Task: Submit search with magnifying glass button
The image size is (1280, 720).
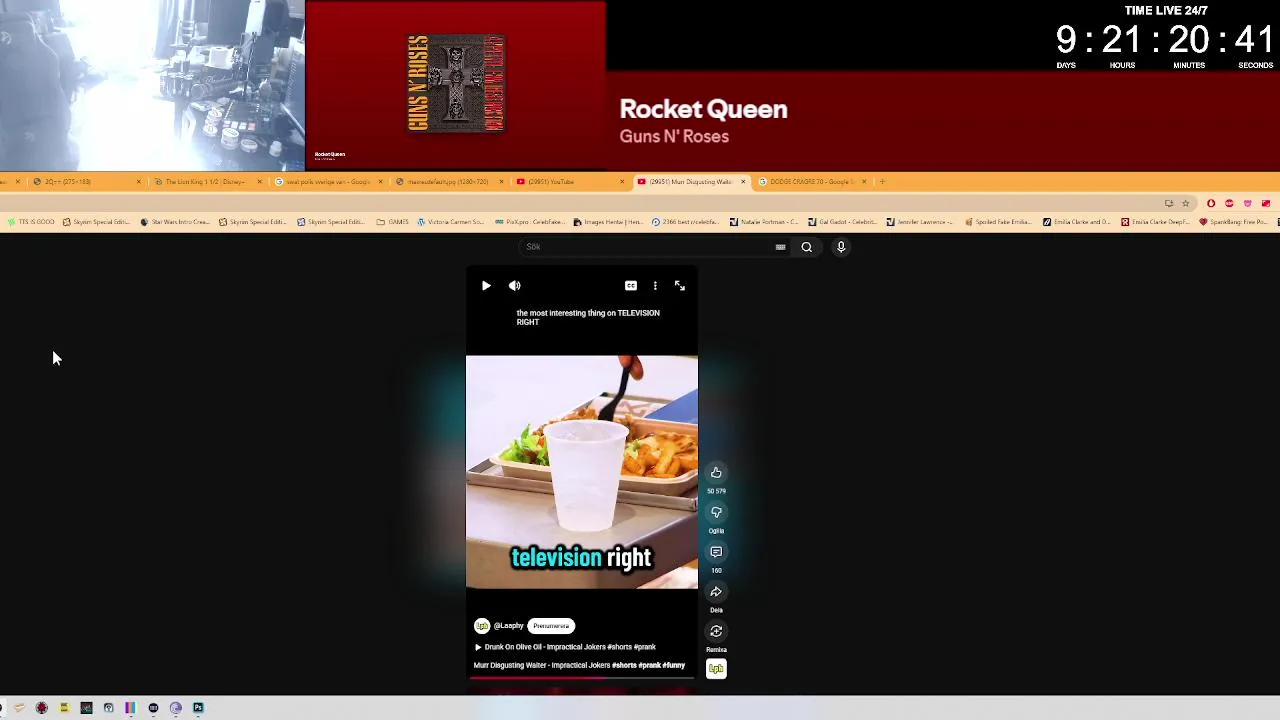Action: (x=806, y=247)
